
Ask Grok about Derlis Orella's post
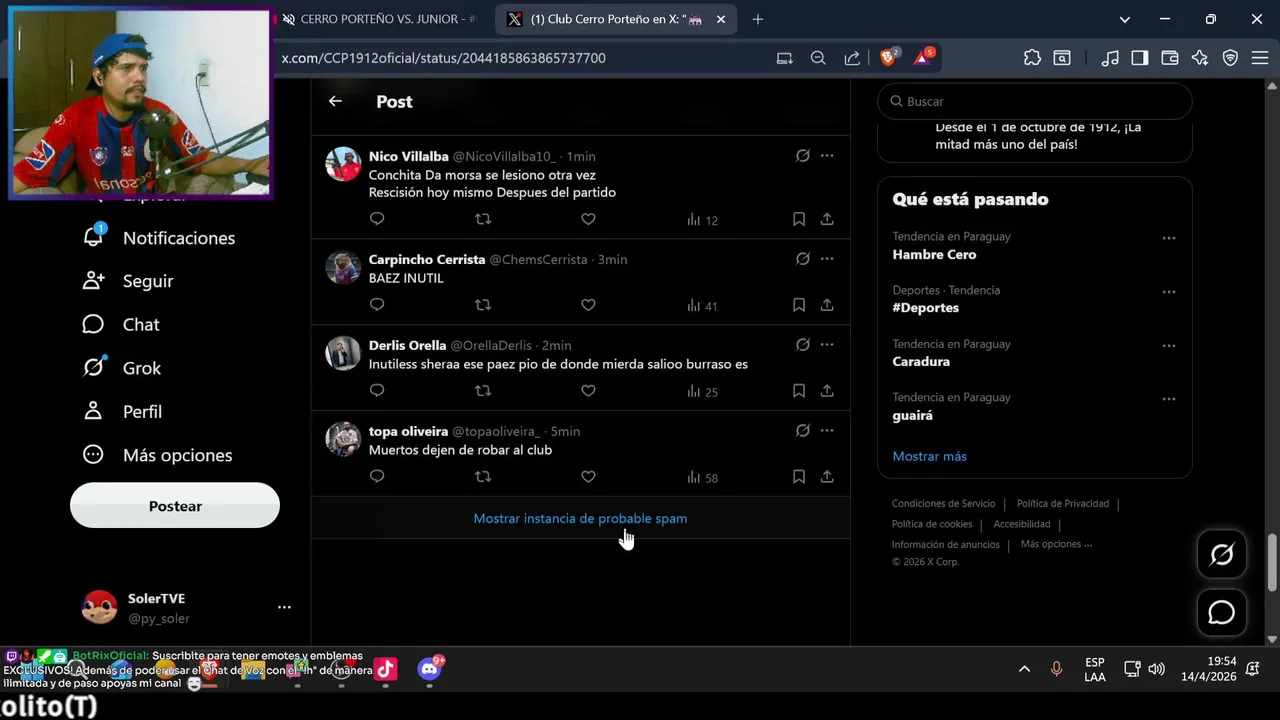click(802, 345)
